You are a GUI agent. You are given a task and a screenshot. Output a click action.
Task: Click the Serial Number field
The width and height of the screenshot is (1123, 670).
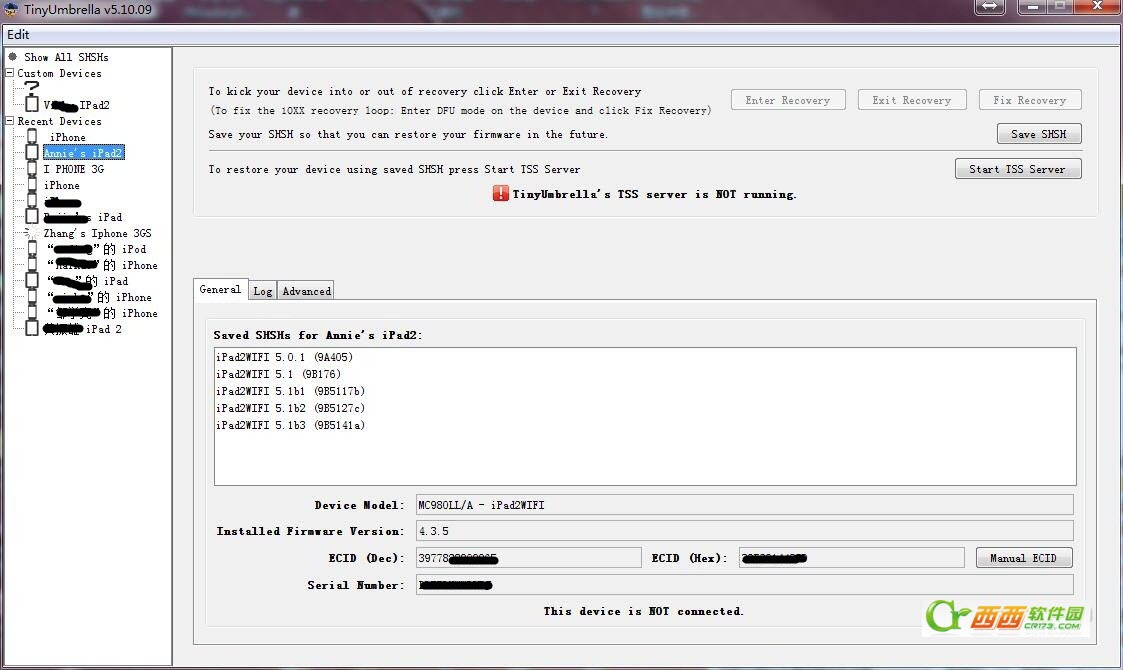[744, 585]
